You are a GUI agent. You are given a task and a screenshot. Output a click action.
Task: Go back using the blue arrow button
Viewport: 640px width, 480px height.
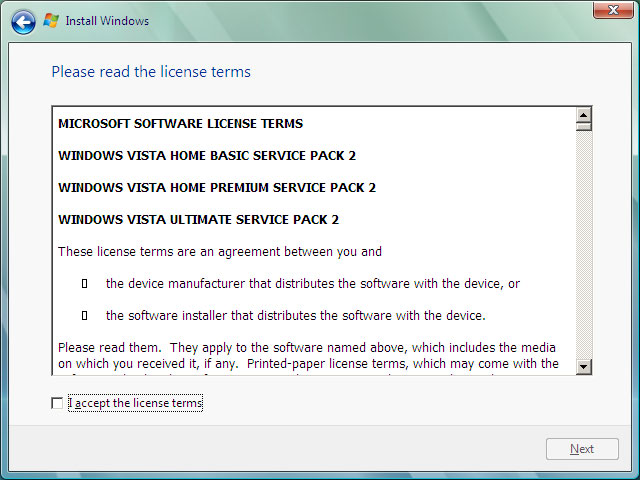(23, 22)
